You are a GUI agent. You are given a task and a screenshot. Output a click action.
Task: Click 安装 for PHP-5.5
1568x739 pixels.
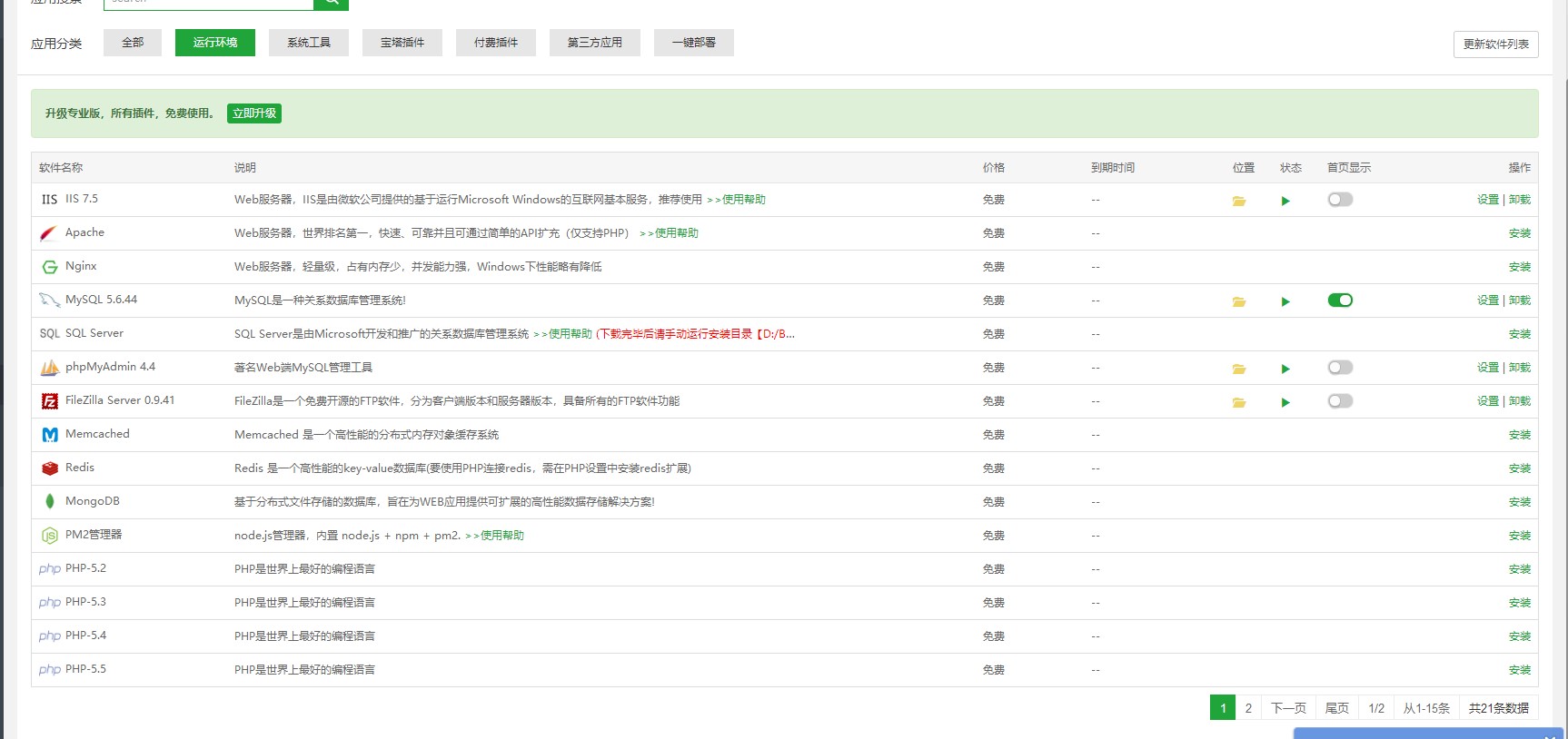1520,670
